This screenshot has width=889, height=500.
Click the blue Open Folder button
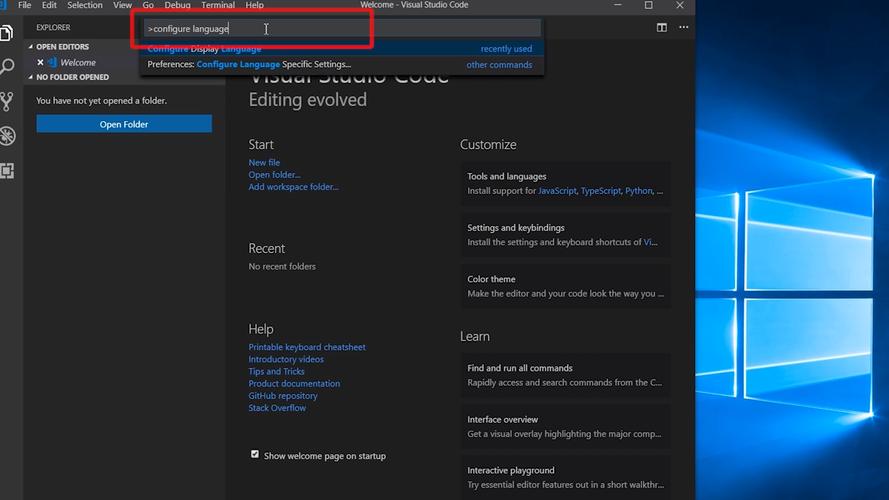tap(124, 124)
